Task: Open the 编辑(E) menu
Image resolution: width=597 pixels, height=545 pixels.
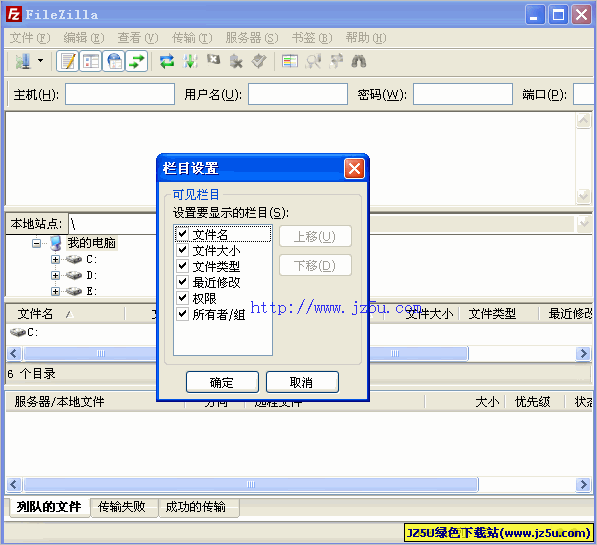Action: pos(84,38)
